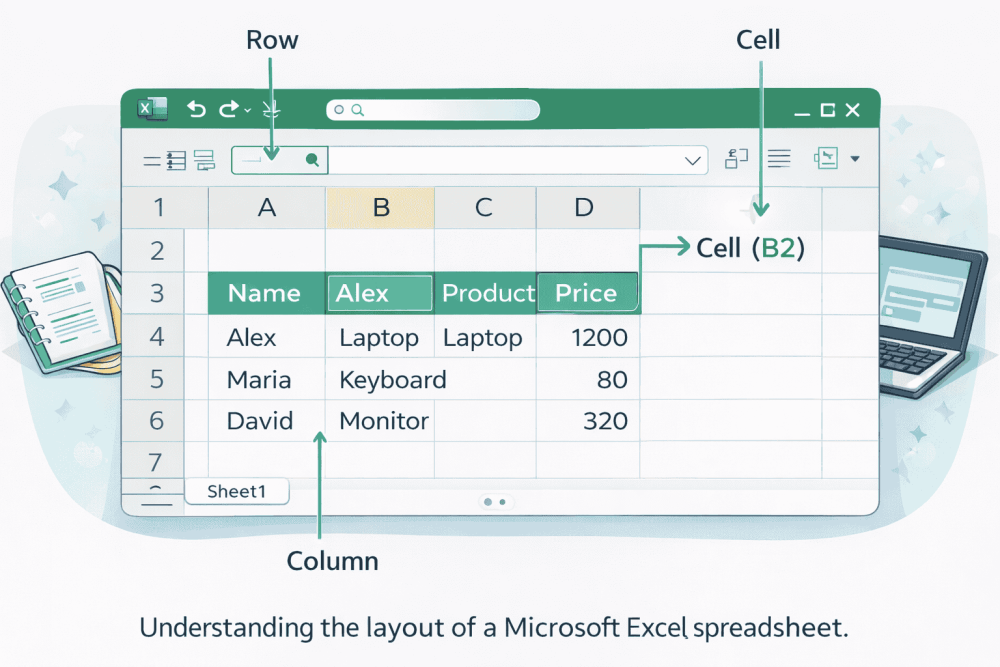The image size is (1000, 667).
Task: Click the Excel logo icon
Action: [x=152, y=108]
